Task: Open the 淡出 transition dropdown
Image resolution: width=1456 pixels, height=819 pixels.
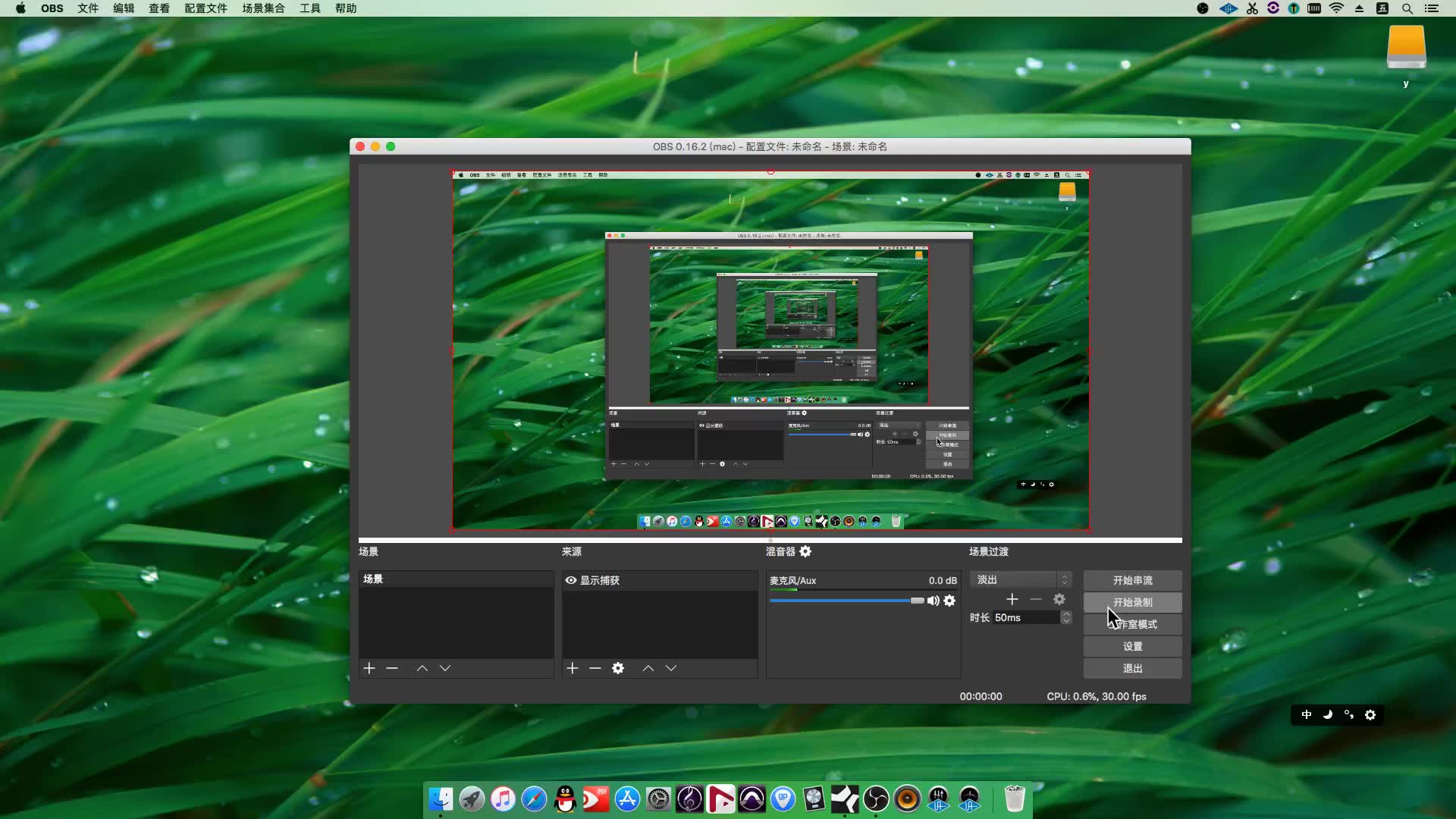Action: click(1020, 579)
